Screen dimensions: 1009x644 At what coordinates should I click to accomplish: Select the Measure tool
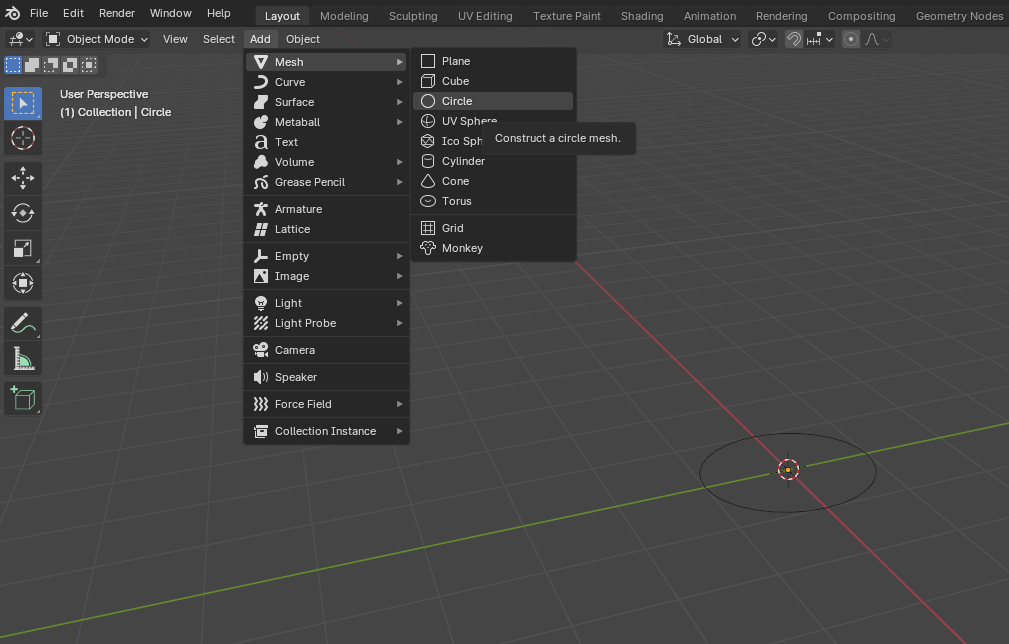pos(23,358)
